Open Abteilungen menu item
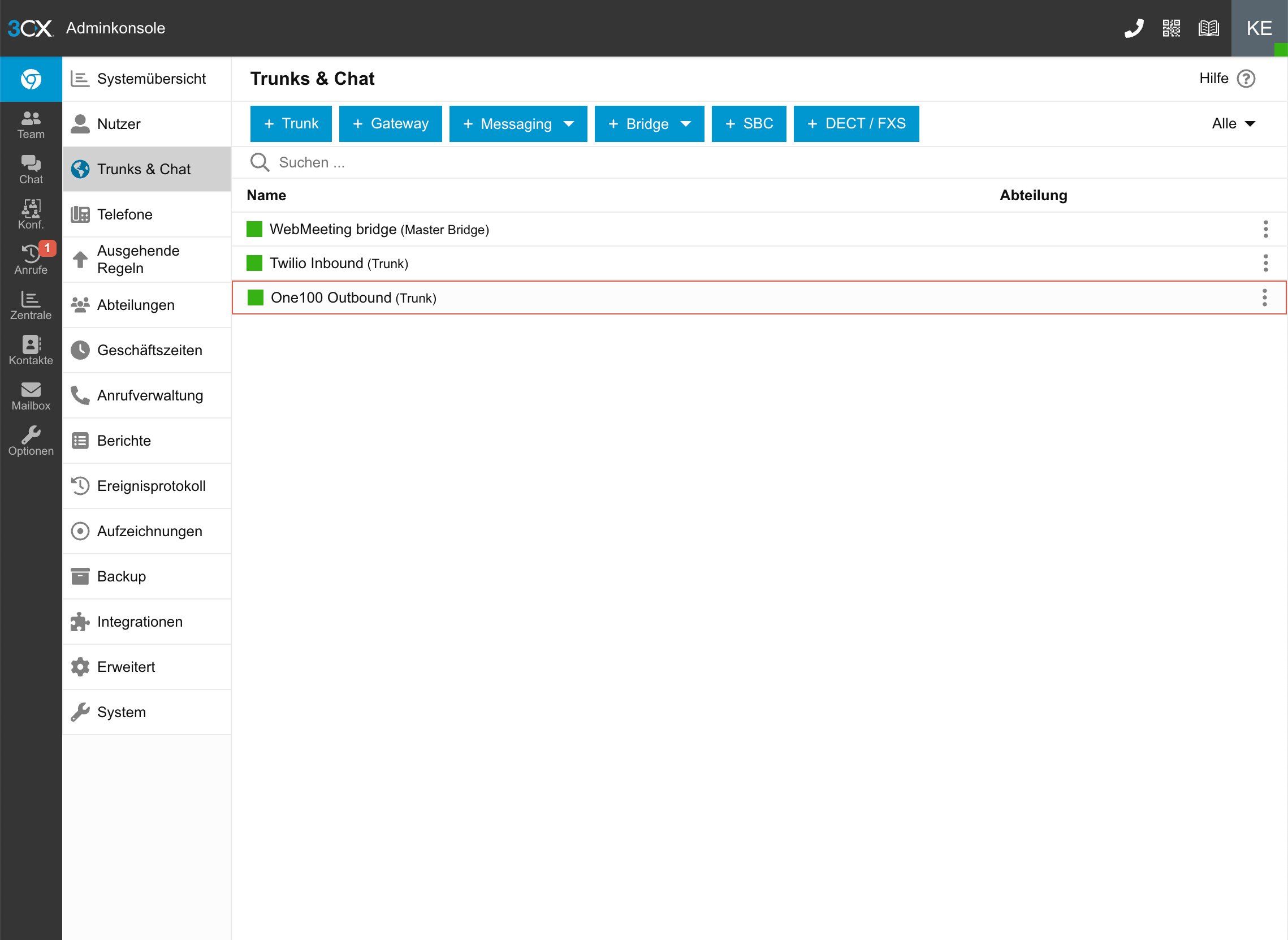1288x940 pixels. pos(147,305)
